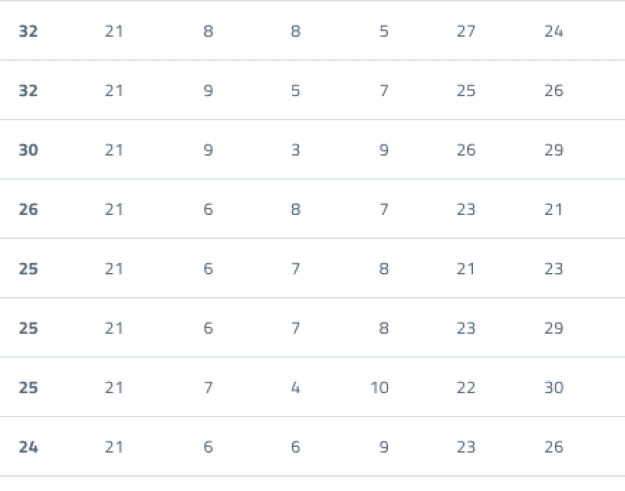625x491 pixels.
Task: Click the bold 32 in the second row
Action: (x=28, y=91)
